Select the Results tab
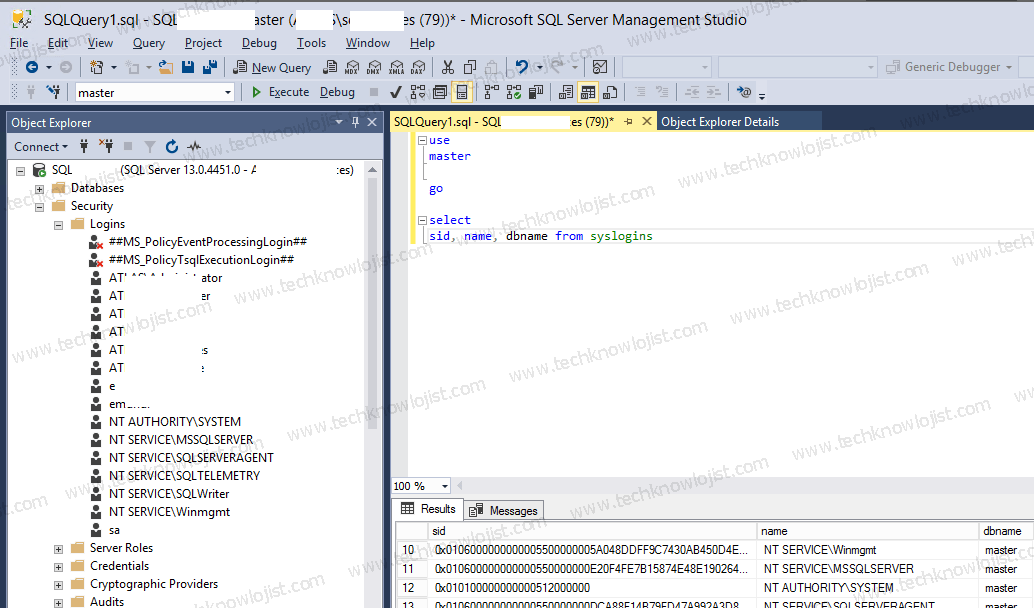The height and width of the screenshot is (608, 1034). coord(428,509)
